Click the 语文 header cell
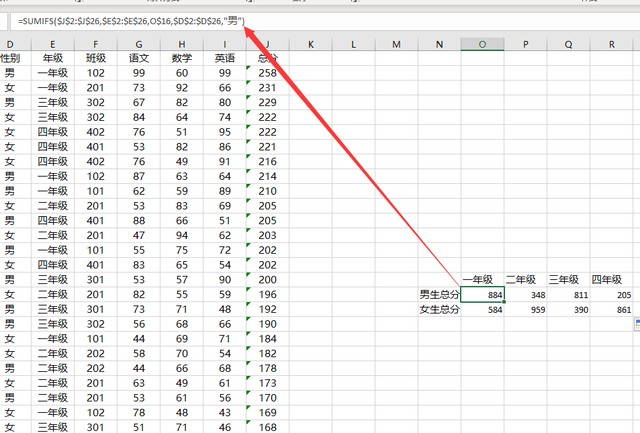The height and width of the screenshot is (433, 640). pos(139,58)
